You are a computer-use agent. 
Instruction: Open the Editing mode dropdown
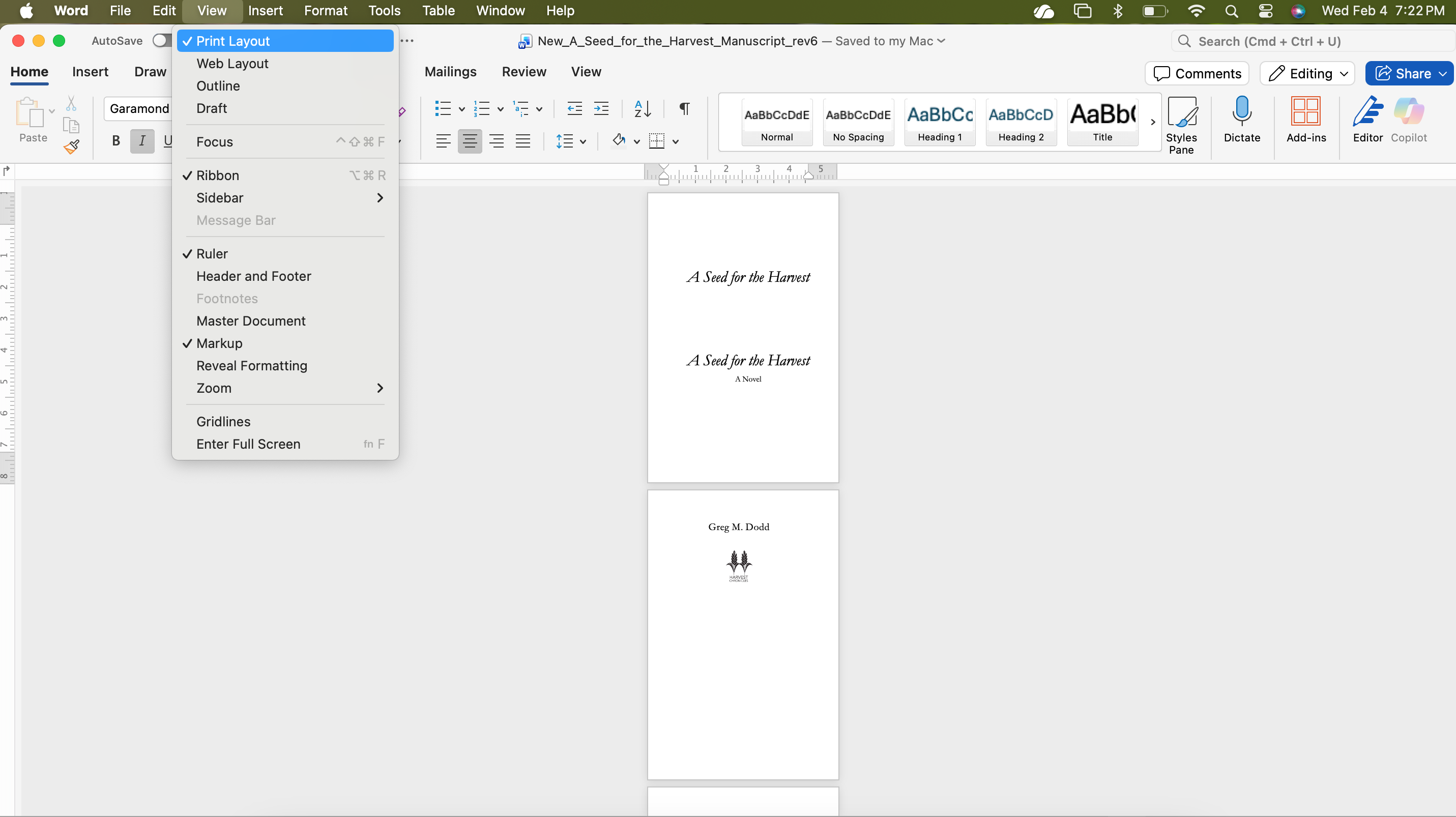point(1307,73)
